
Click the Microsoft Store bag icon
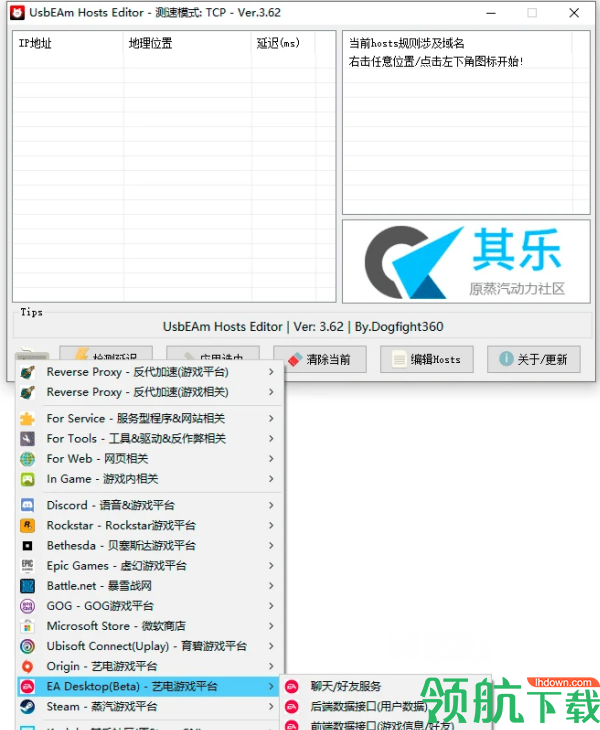click(27, 626)
